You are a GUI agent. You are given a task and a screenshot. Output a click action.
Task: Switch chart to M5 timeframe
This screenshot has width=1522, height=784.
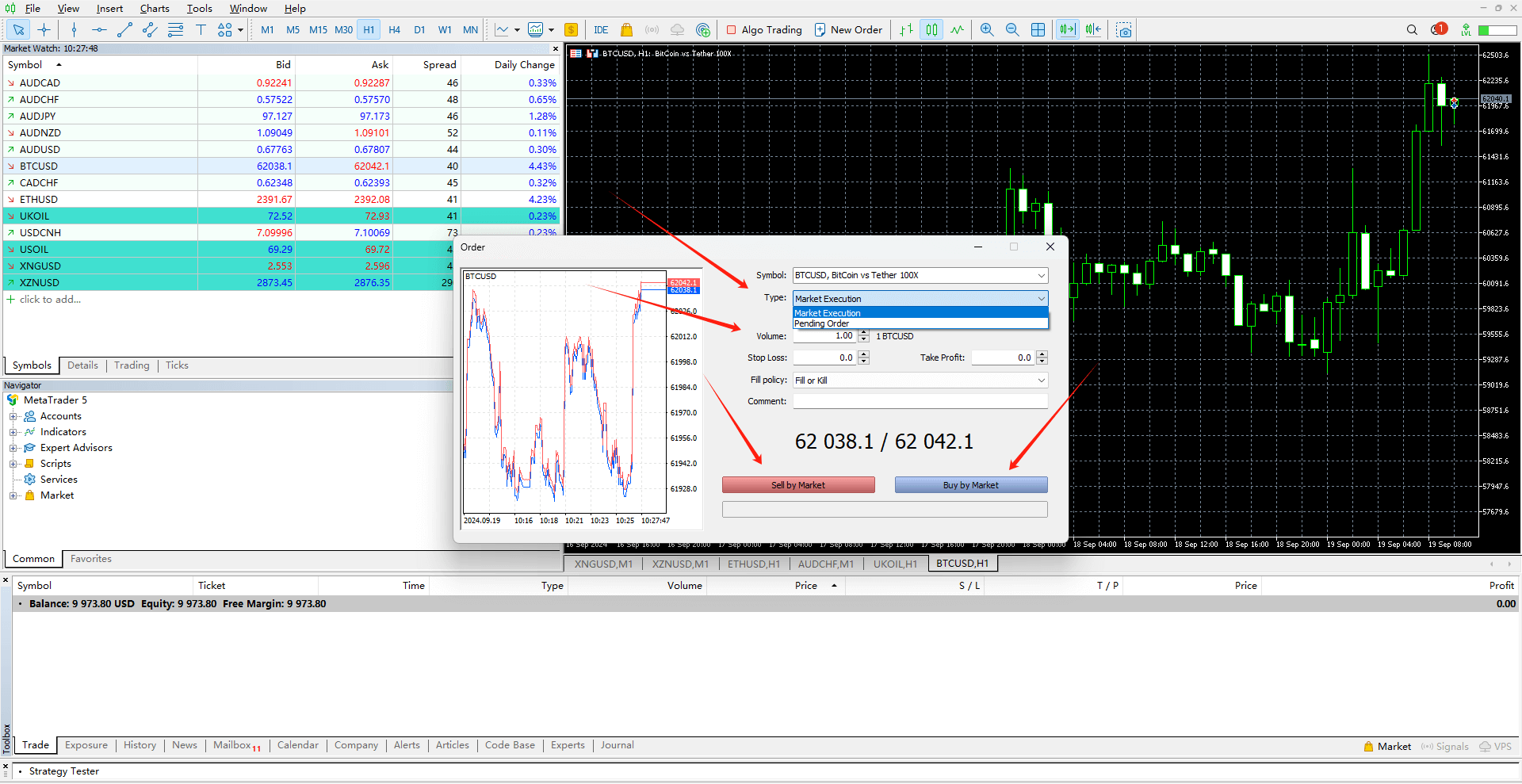pyautogui.click(x=293, y=30)
